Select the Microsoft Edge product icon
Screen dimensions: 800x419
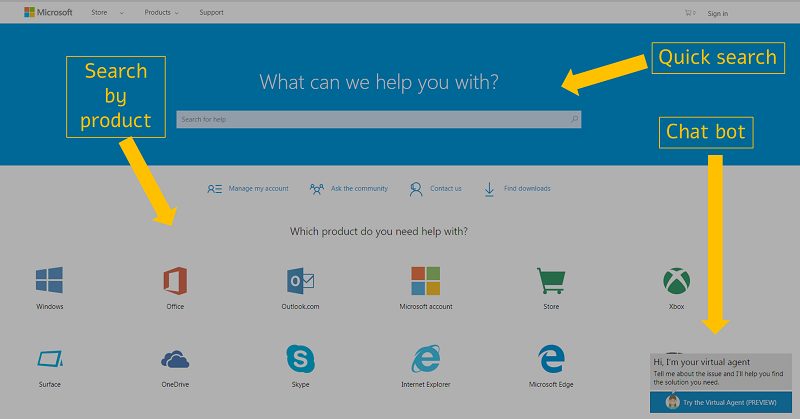(x=552, y=358)
